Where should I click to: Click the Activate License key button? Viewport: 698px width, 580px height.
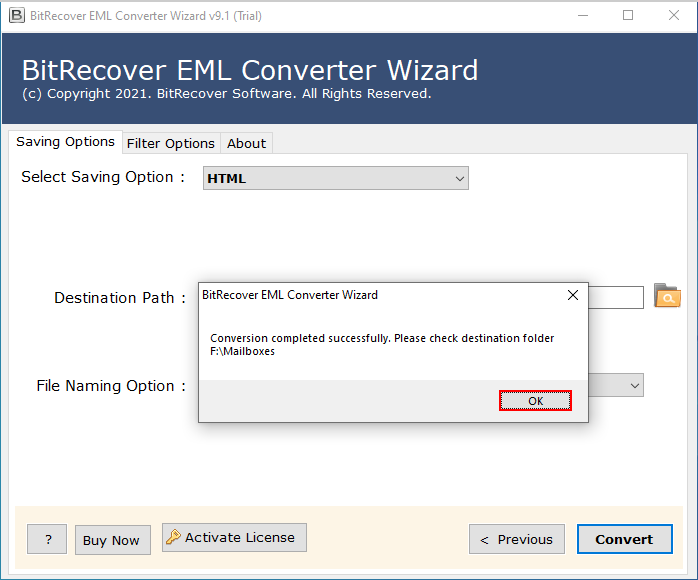point(234,537)
